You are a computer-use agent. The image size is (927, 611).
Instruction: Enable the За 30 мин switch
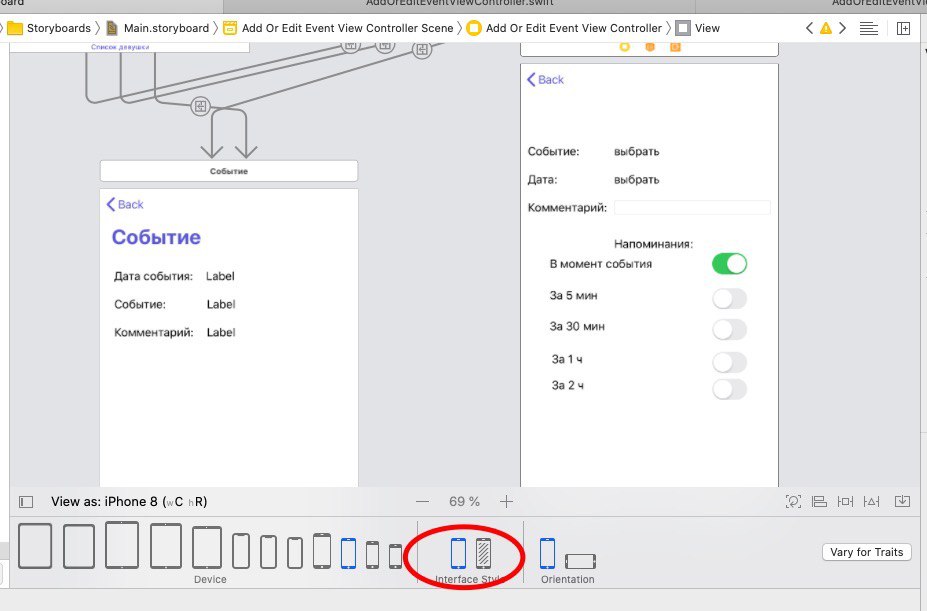[730, 329]
